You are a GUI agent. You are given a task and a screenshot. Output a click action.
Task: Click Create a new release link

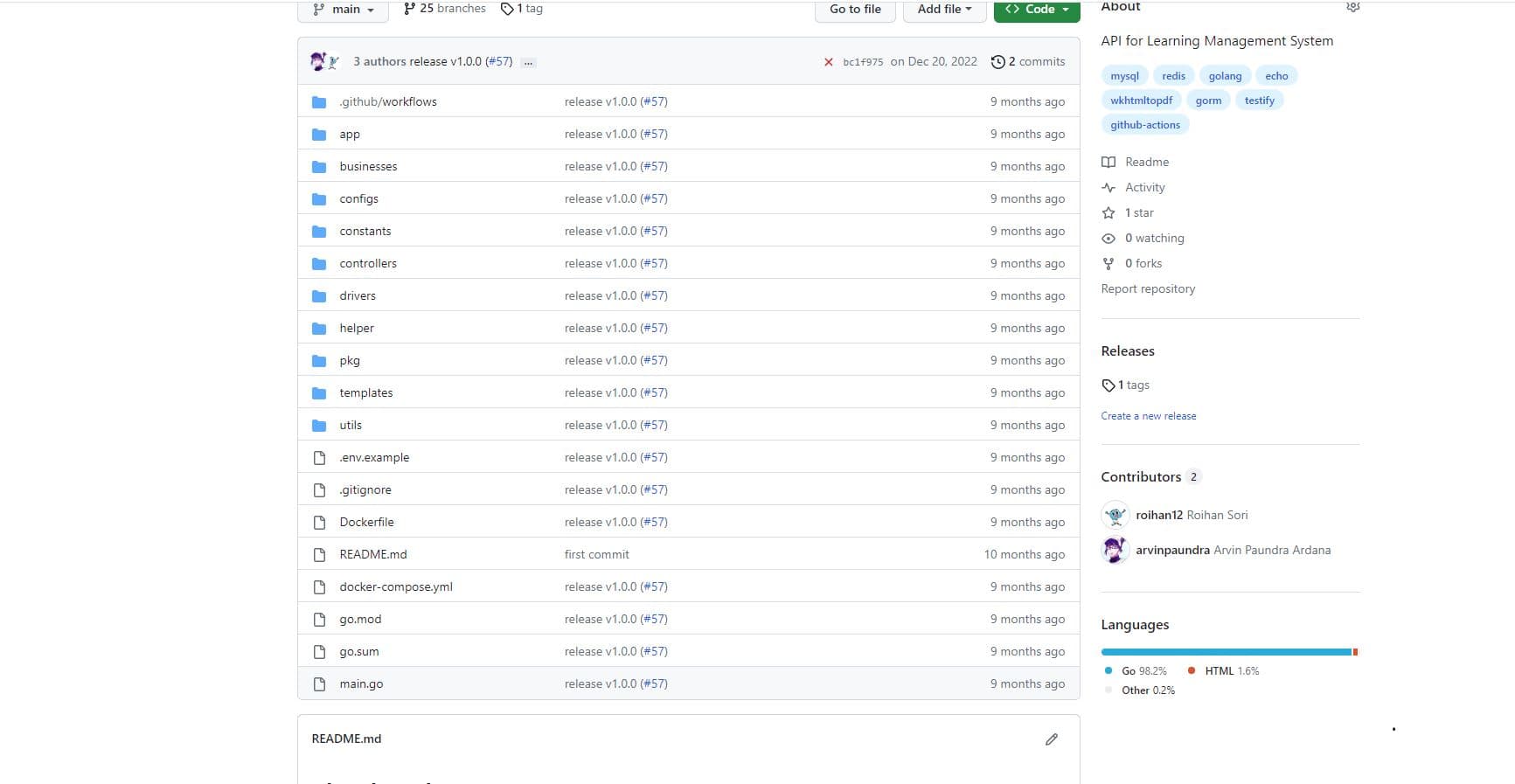tap(1148, 416)
